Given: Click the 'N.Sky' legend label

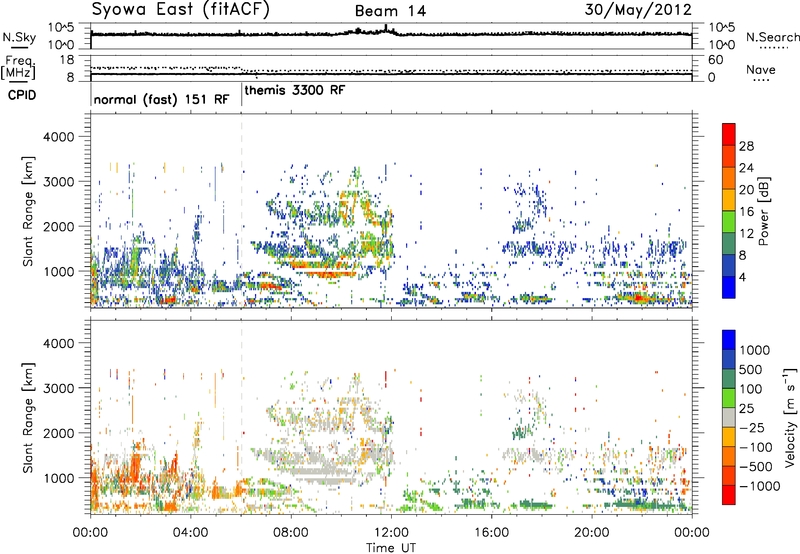Looking at the screenshot, I should (19, 37).
